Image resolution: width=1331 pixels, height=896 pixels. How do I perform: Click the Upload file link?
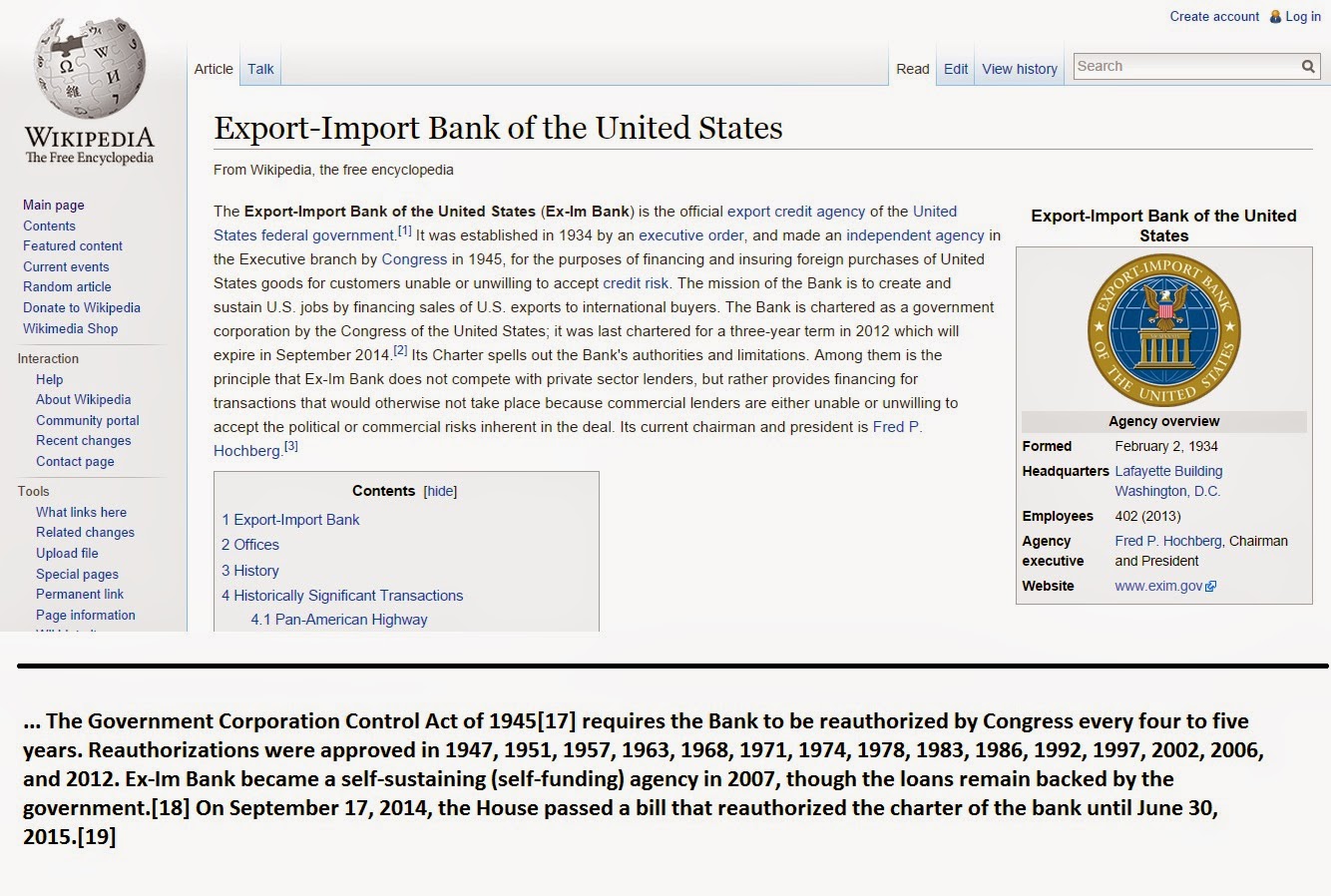(67, 553)
